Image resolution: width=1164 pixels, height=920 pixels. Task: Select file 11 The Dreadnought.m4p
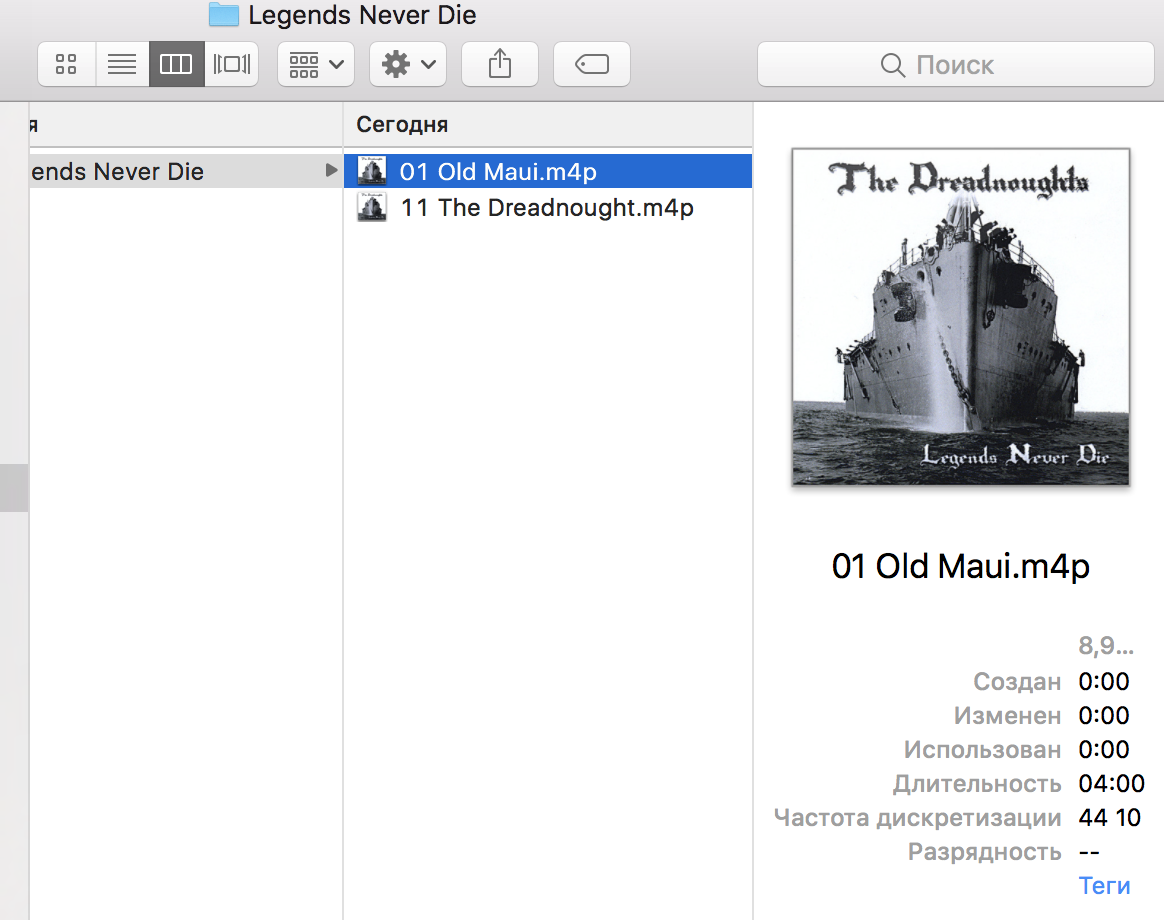coord(548,208)
